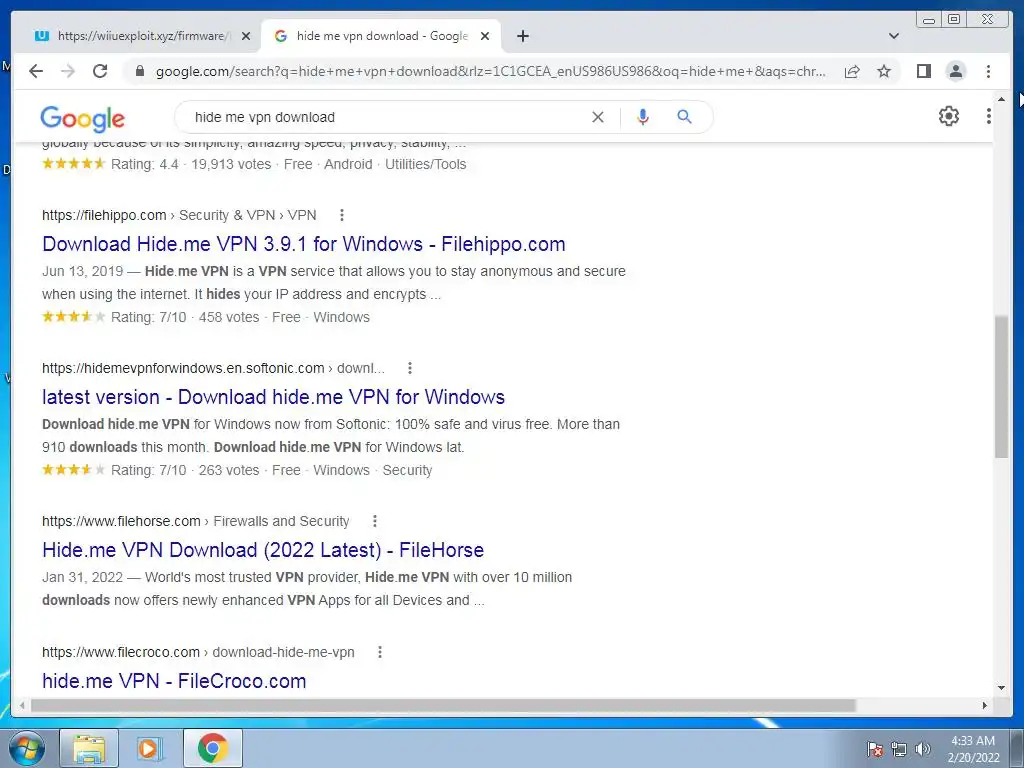1024x768 pixels.
Task: Open the Chrome side panel icon
Action: pos(923,71)
